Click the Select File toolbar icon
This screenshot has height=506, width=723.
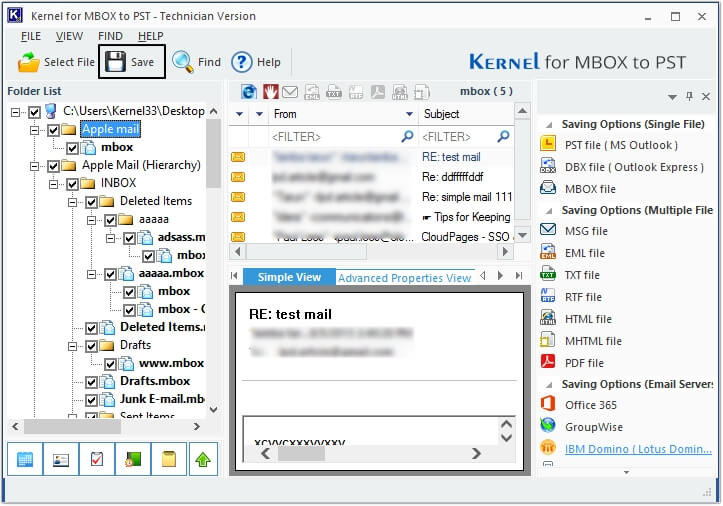tap(29, 62)
